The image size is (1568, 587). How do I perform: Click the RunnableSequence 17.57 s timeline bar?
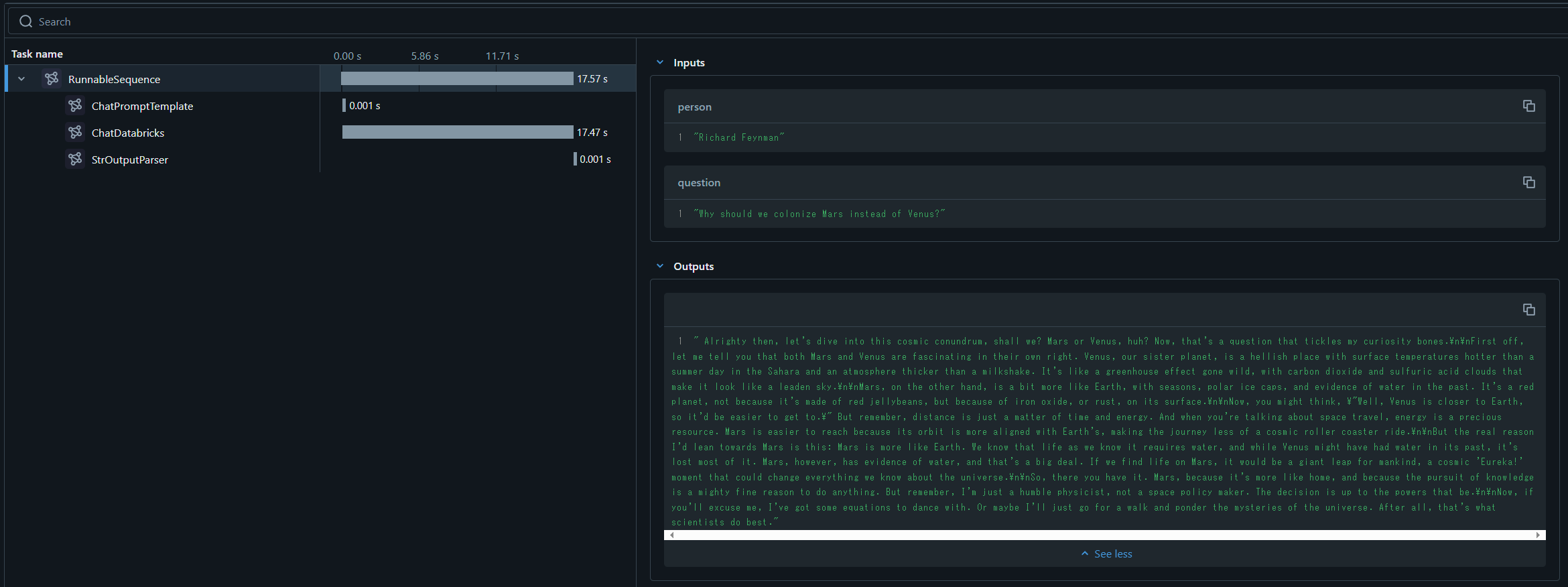click(457, 78)
